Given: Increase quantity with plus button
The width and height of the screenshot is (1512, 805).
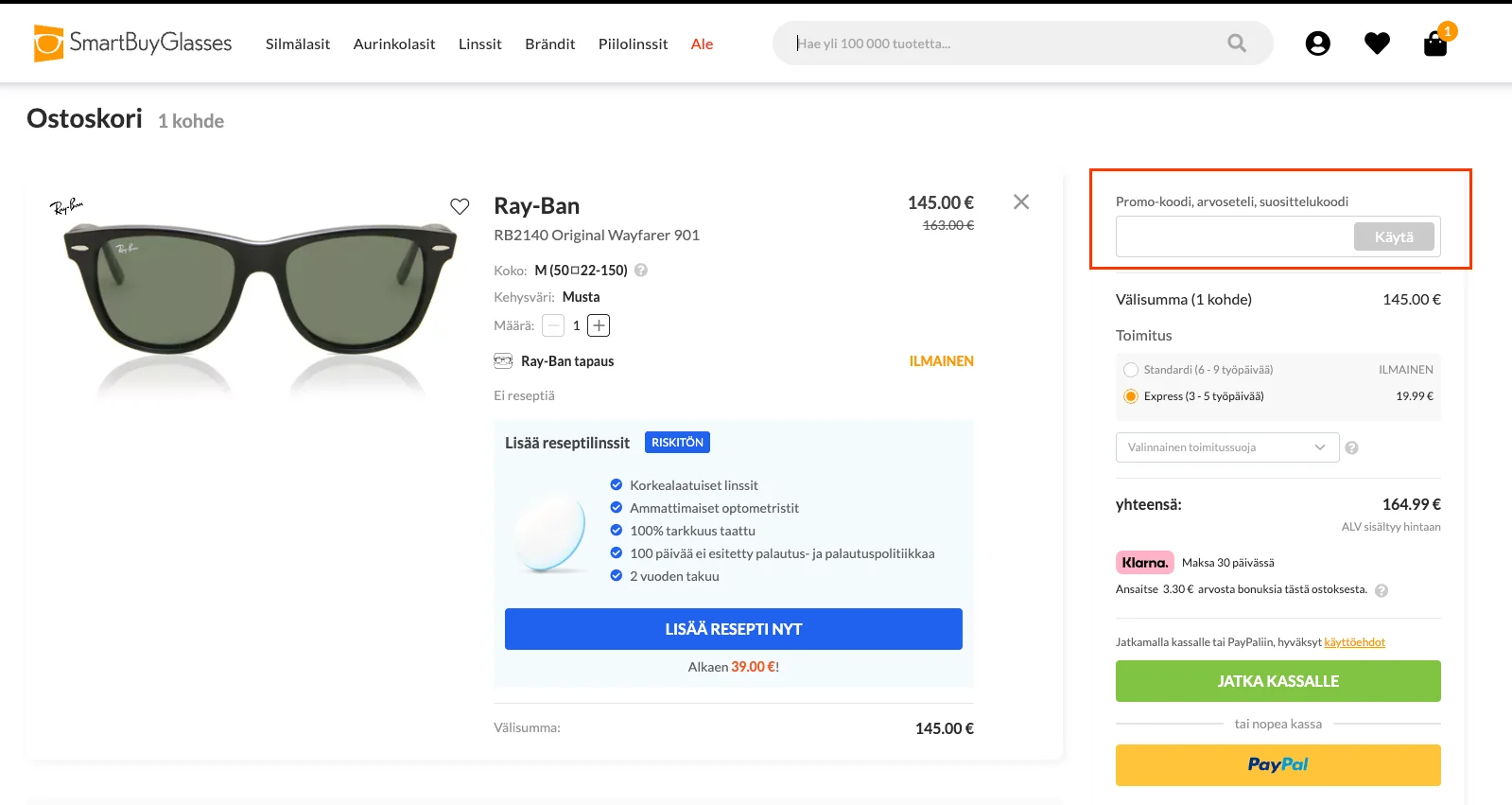Looking at the screenshot, I should (599, 325).
